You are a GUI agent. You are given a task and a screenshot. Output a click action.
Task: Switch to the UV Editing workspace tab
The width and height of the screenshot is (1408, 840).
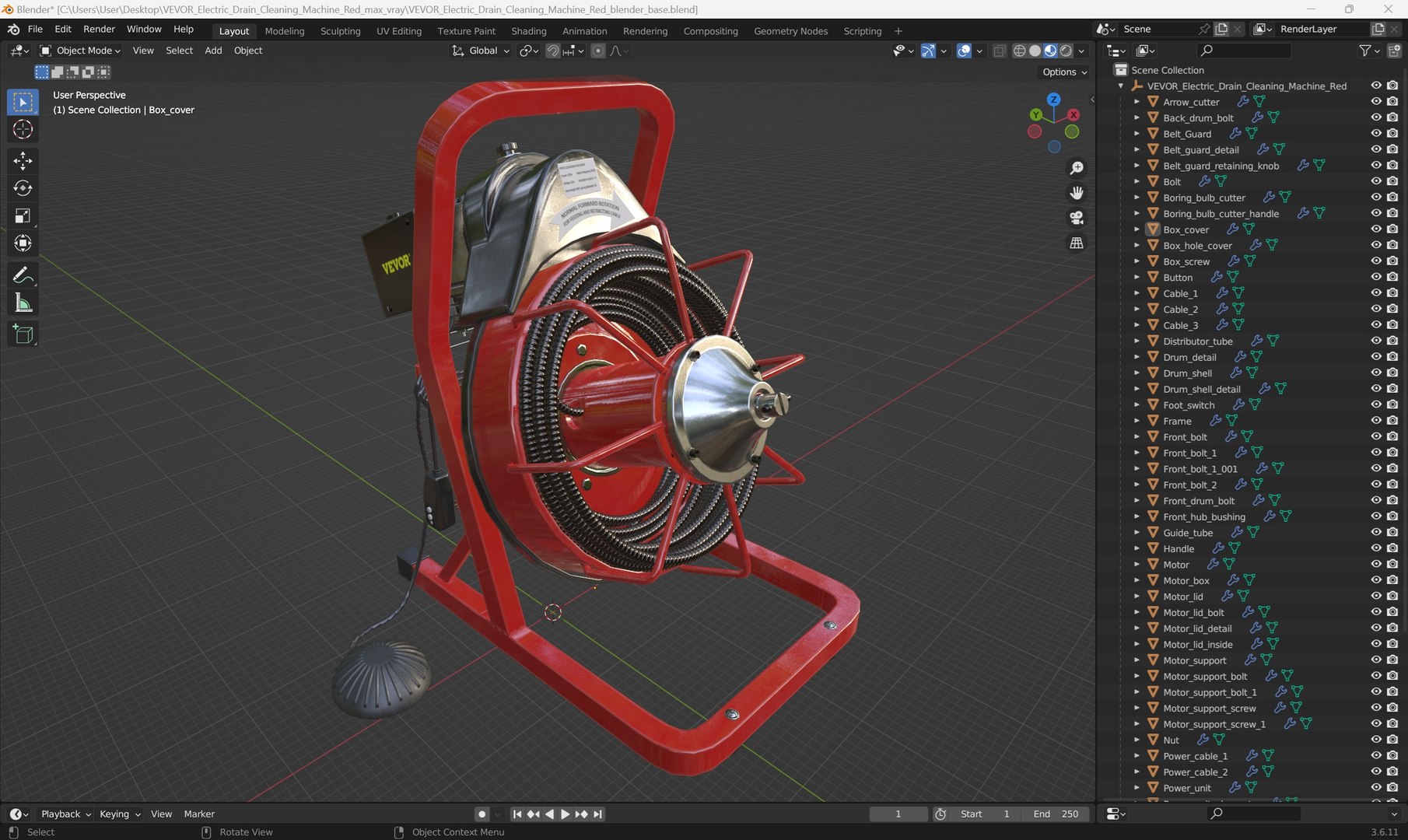(399, 31)
